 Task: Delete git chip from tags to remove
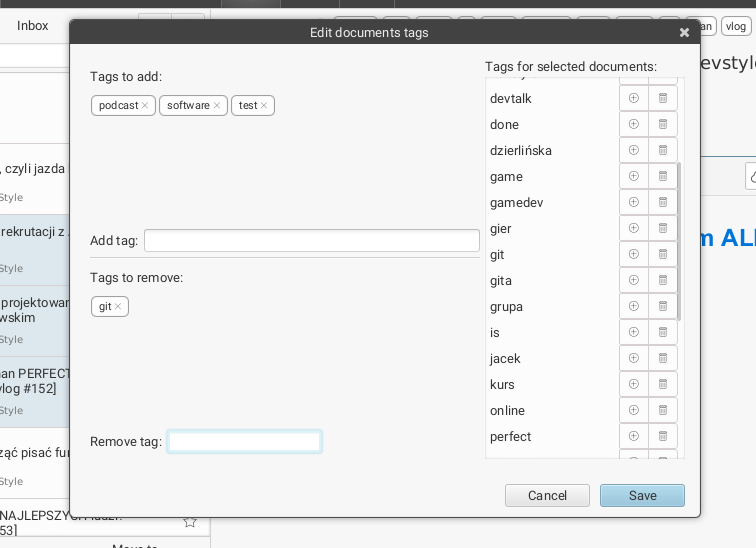click(118, 307)
